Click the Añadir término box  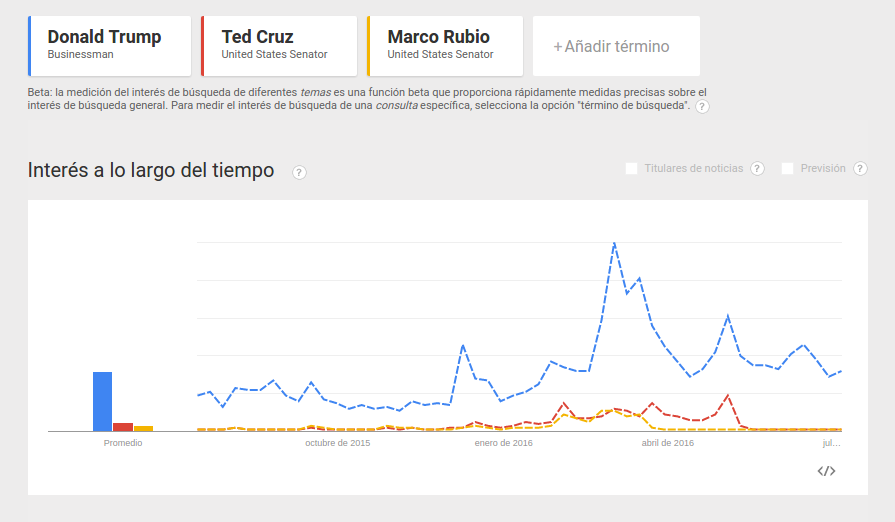point(616,46)
